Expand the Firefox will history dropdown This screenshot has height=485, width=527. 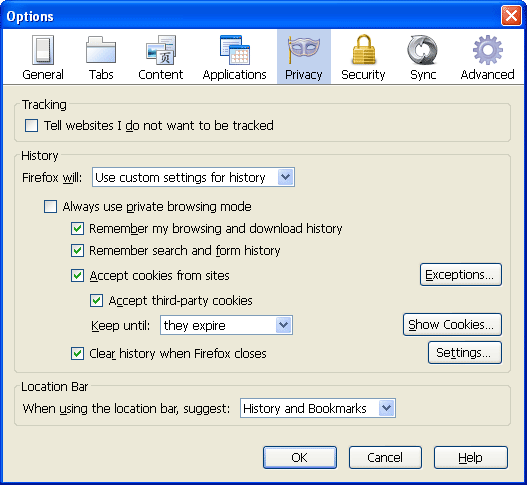[193, 177]
